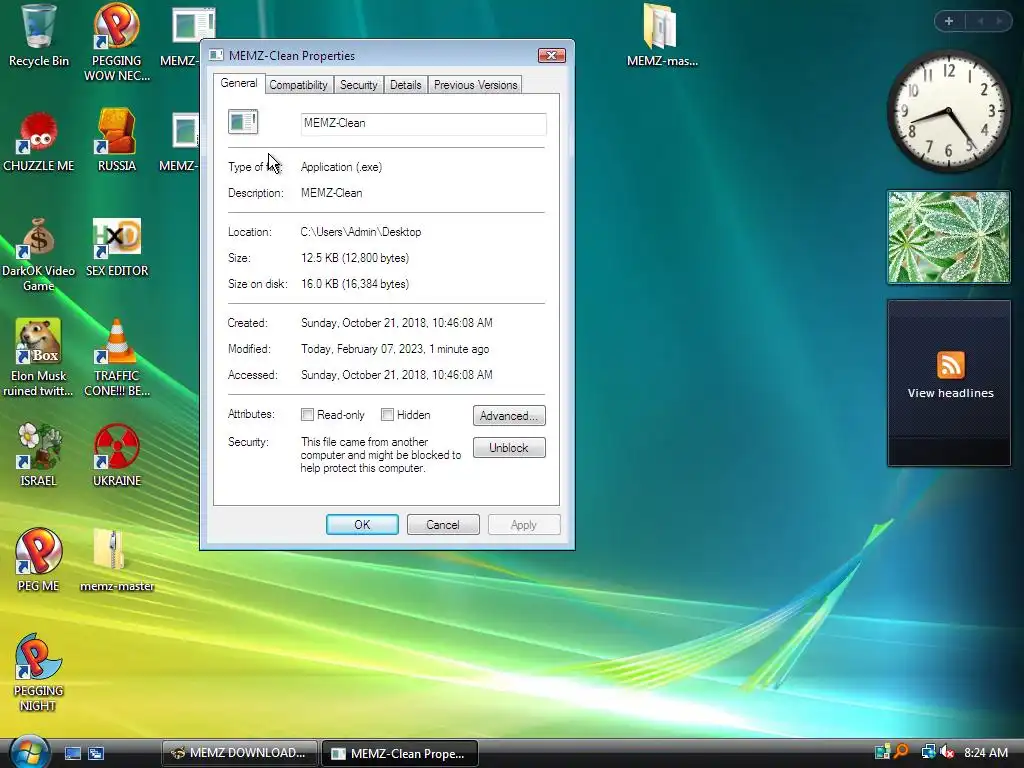The height and width of the screenshot is (768, 1024).
Task: Click the MEMZ-Clean file name field
Action: (x=423, y=123)
